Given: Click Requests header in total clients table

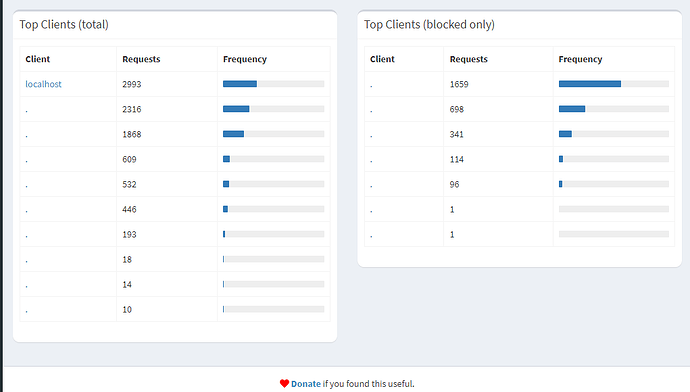Looking at the screenshot, I should tap(141, 59).
